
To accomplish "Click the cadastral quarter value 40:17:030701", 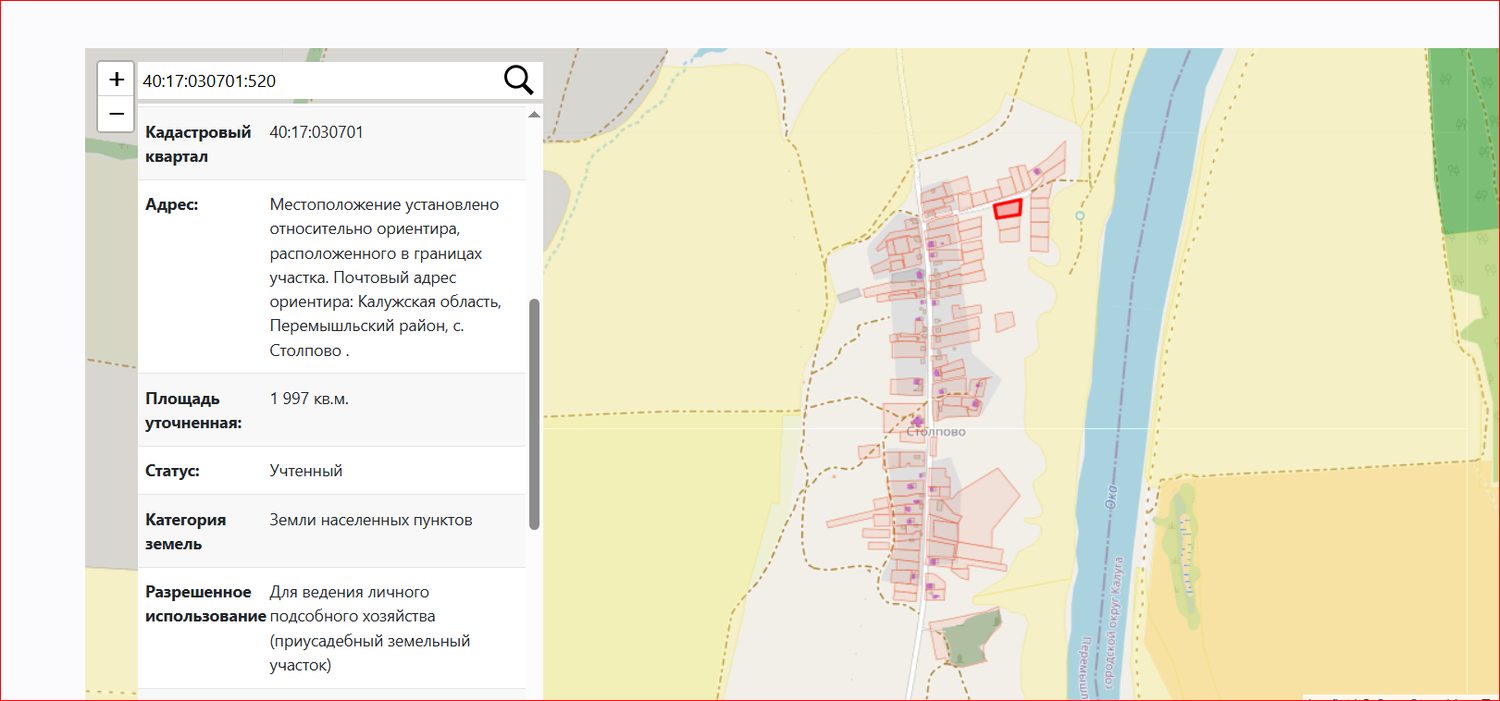I will 316,132.
